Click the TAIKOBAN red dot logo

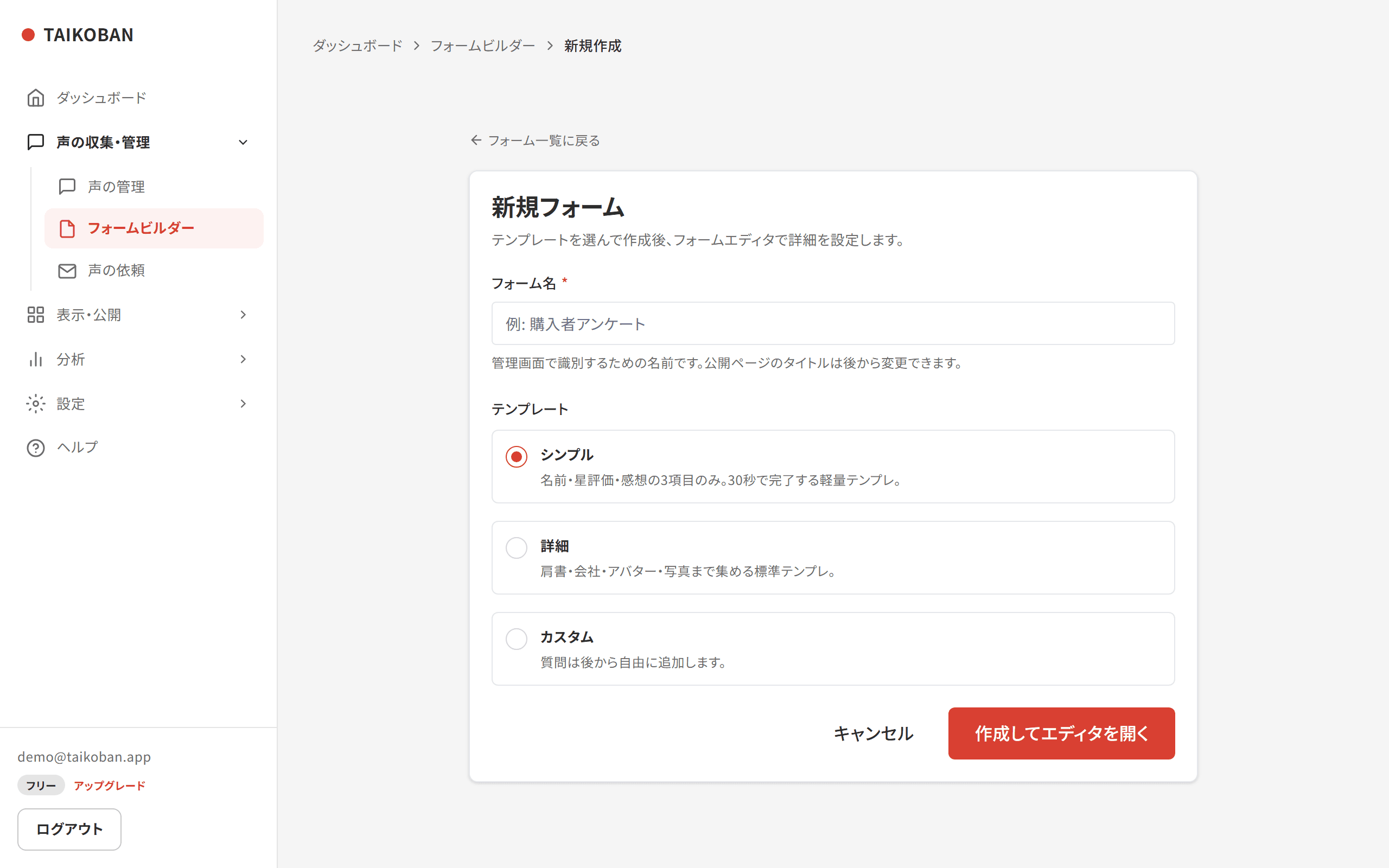tap(28, 35)
